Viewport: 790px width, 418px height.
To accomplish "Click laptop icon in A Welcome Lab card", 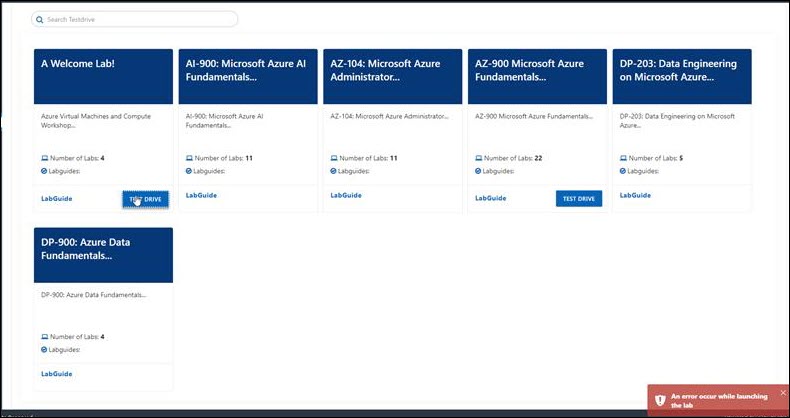I will (x=44, y=158).
